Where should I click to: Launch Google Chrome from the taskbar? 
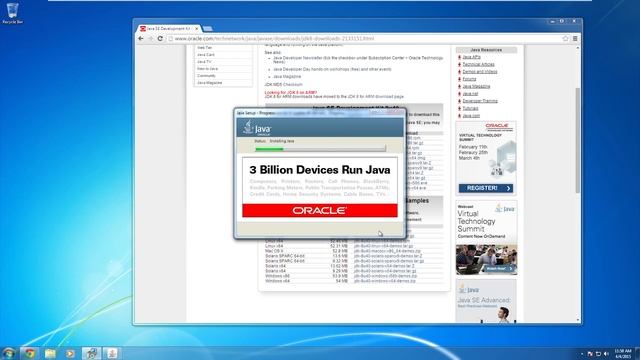(x=29, y=353)
